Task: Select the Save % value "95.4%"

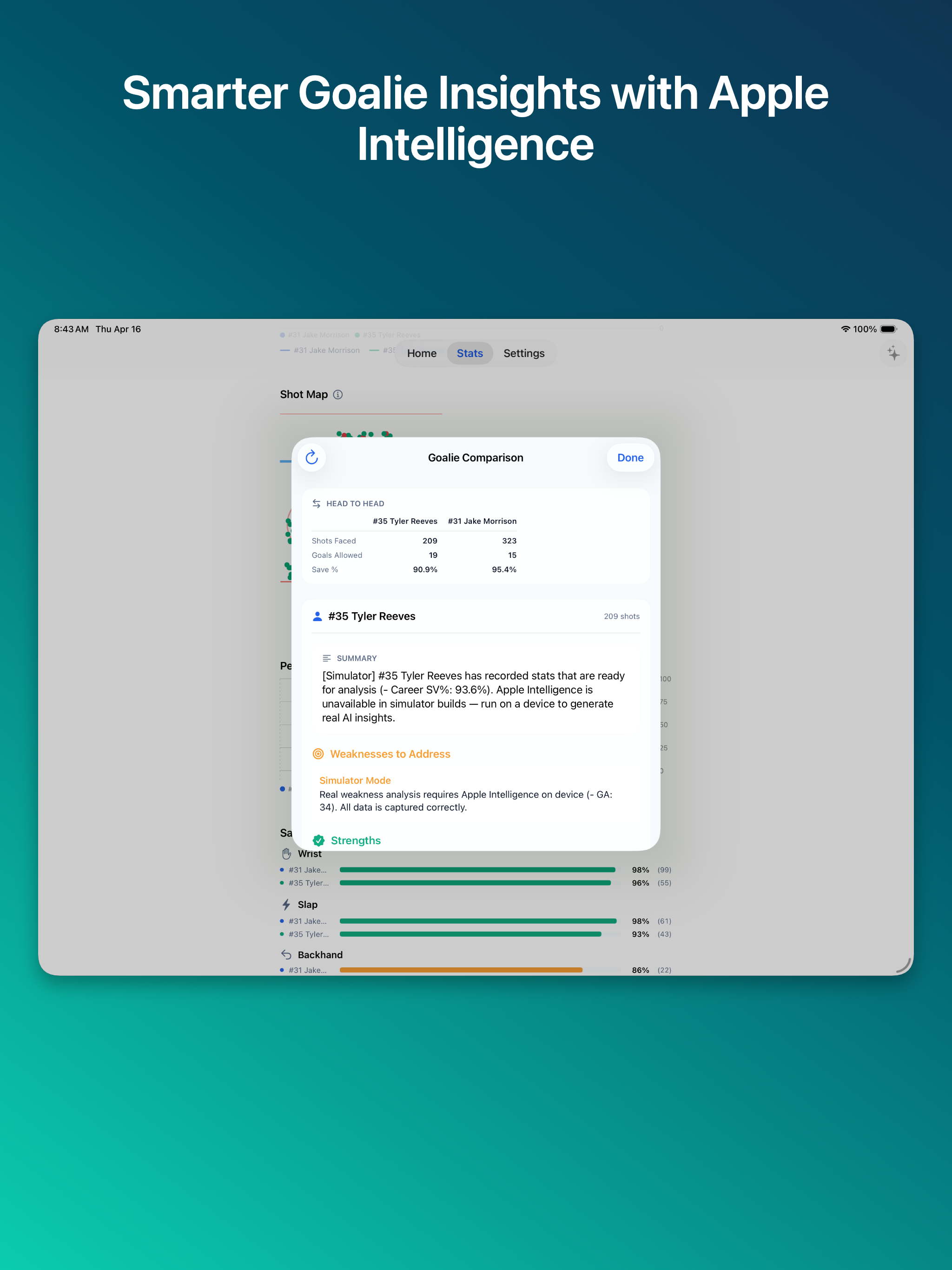Action: [504, 569]
